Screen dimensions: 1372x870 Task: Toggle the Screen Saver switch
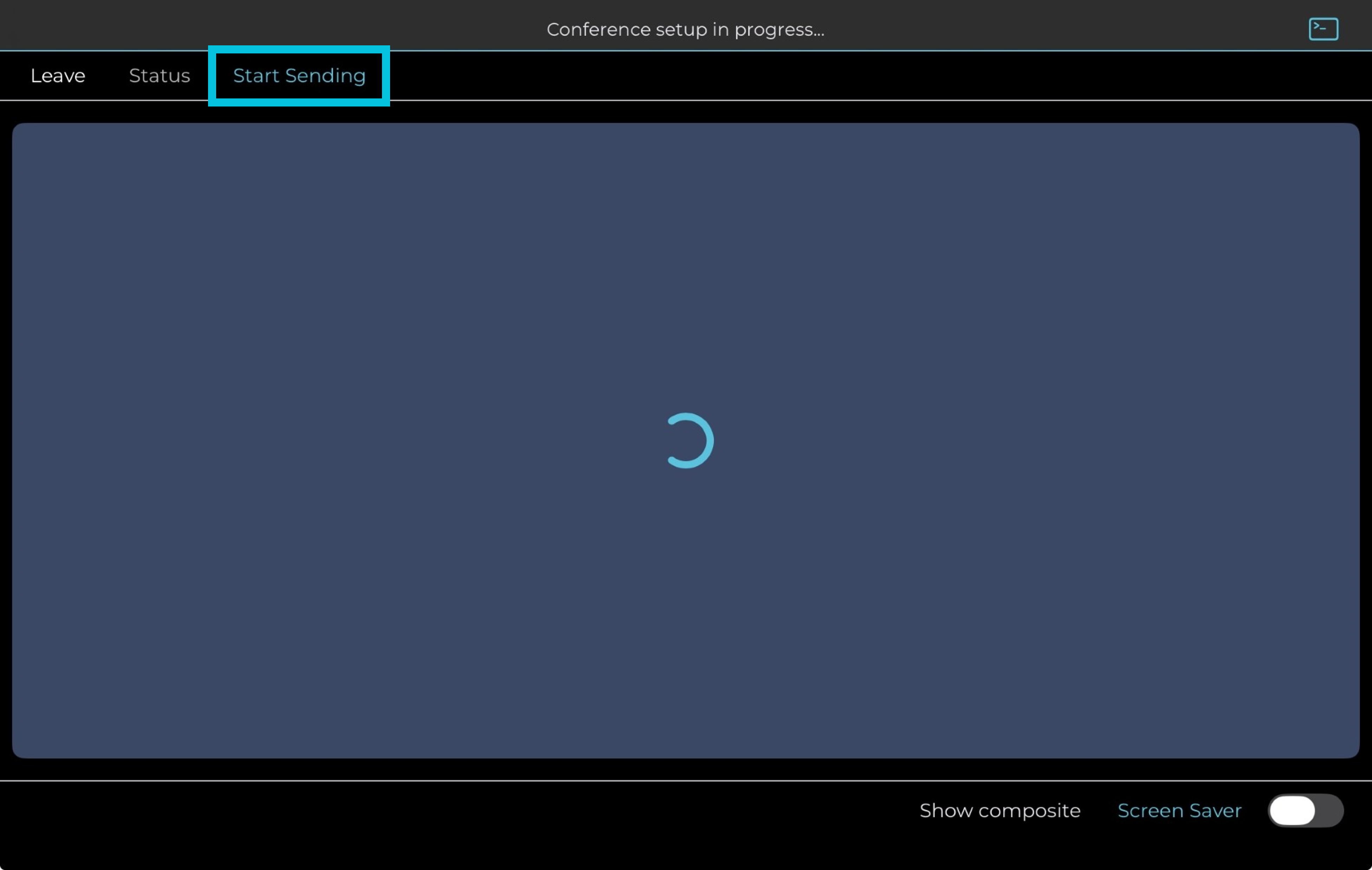(1305, 810)
